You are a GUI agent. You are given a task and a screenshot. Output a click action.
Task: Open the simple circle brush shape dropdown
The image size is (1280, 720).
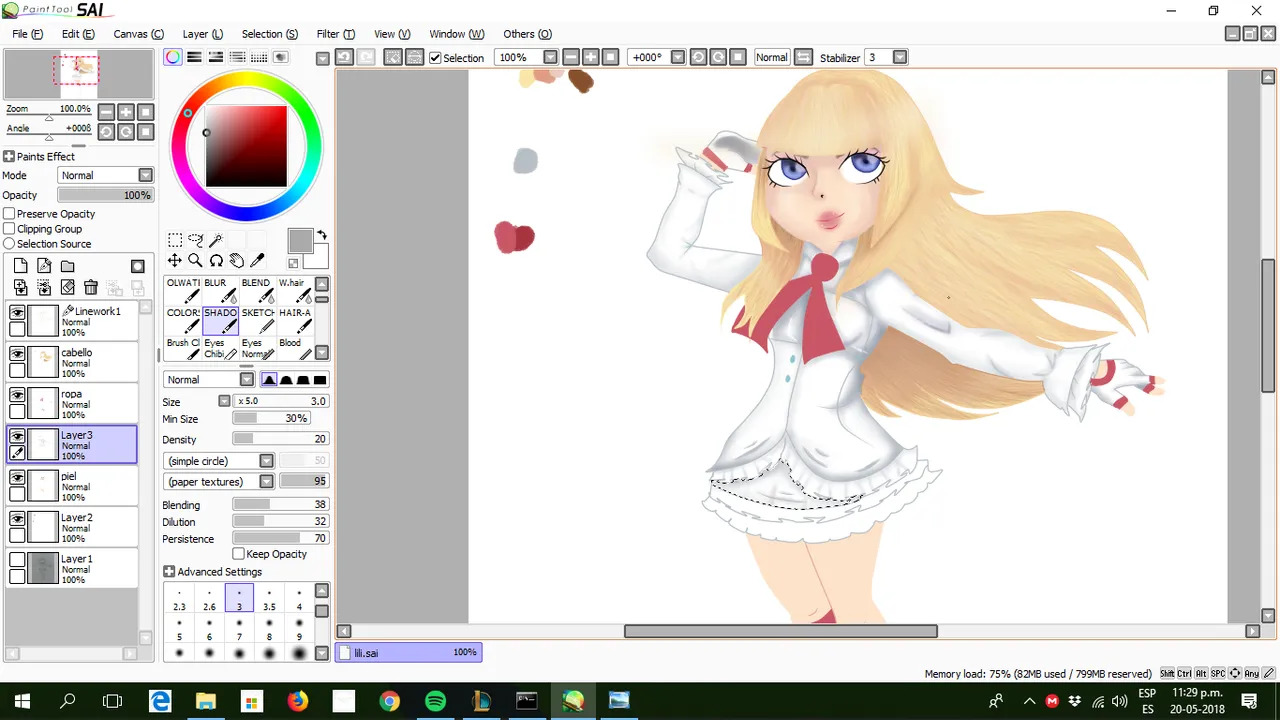click(x=266, y=461)
